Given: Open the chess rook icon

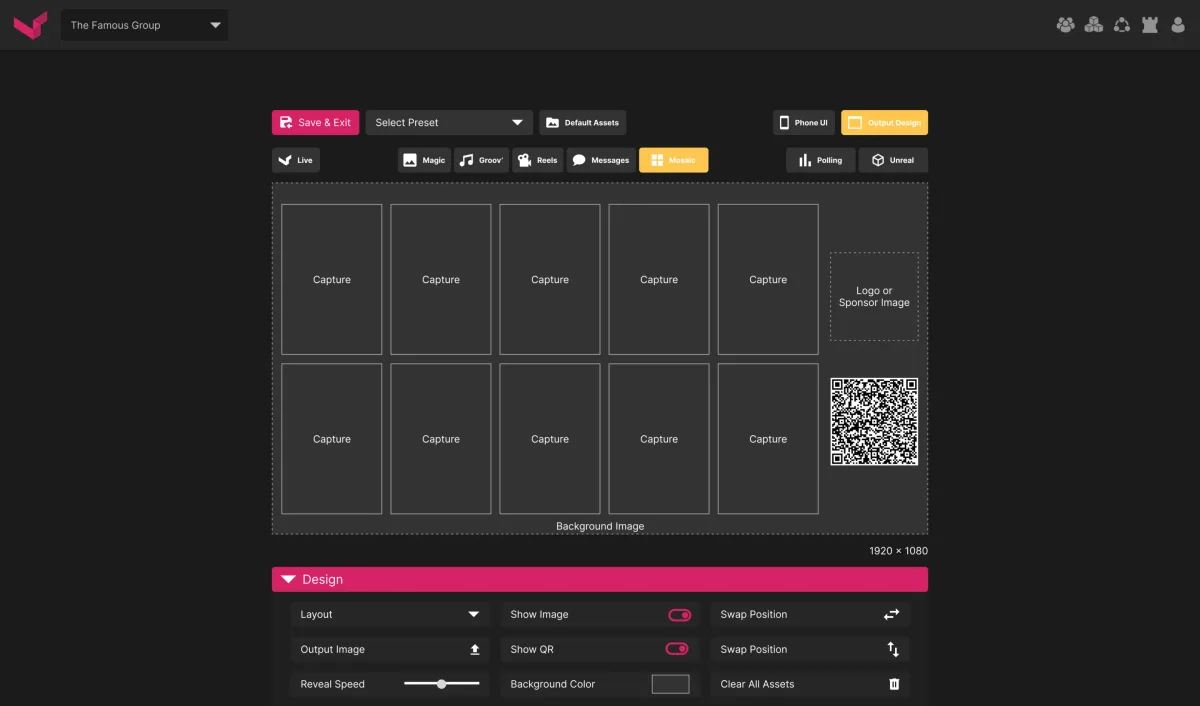Looking at the screenshot, I should point(1150,25).
